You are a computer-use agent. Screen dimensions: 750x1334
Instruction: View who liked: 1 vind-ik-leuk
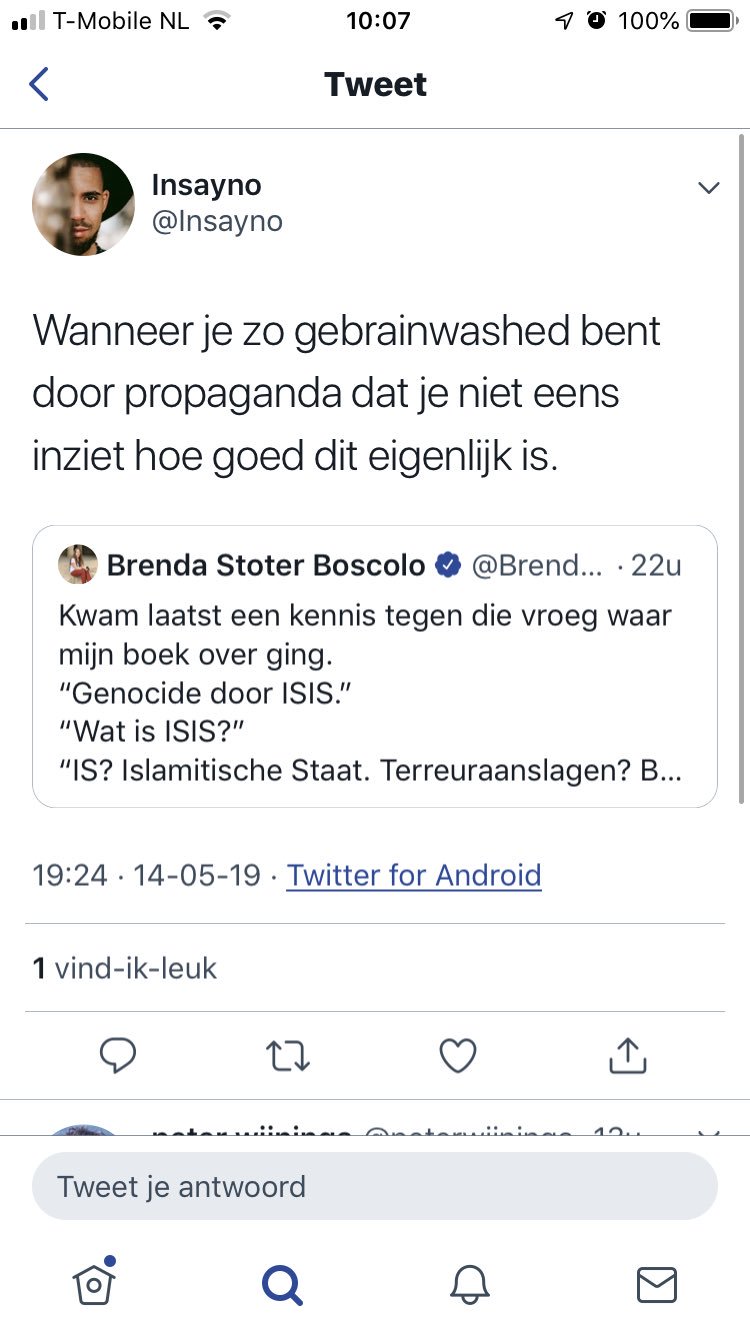point(125,968)
